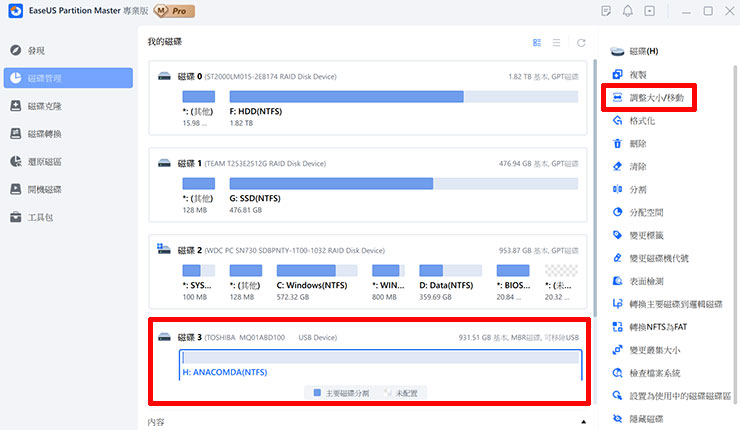Click the 表面檢測 surface test icon
The height and width of the screenshot is (430, 740).
pos(617,281)
